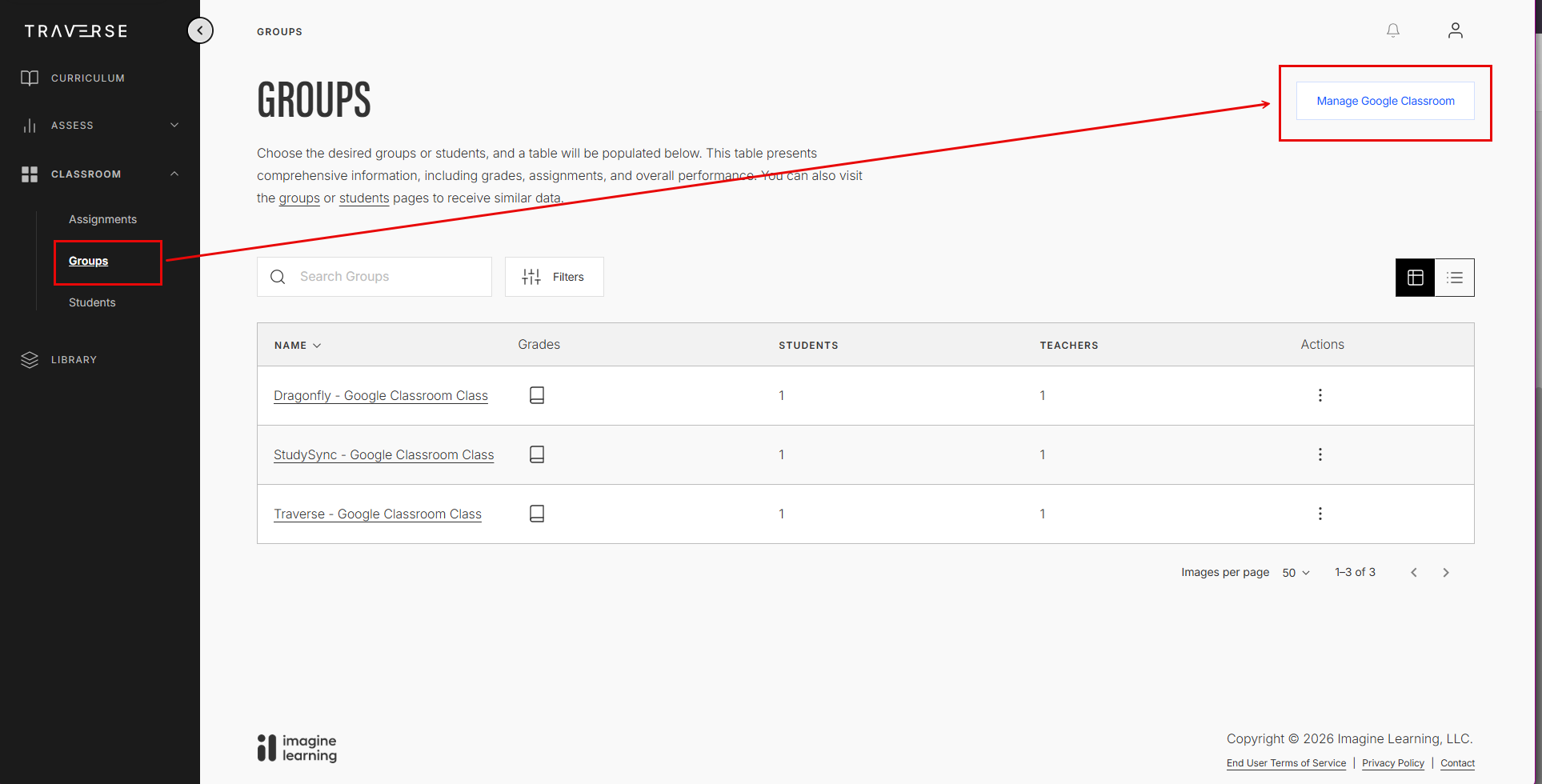Open grades book icon for Dragonfly
1542x784 pixels.
pyautogui.click(x=537, y=395)
